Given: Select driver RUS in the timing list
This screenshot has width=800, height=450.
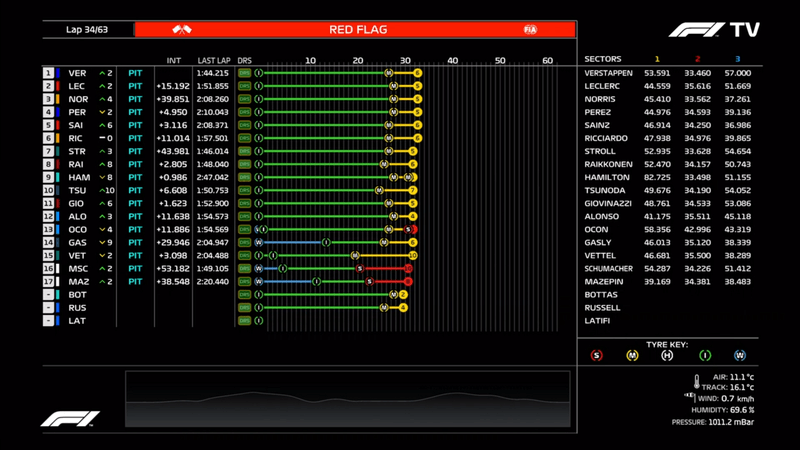Looking at the screenshot, I should [x=77, y=308].
